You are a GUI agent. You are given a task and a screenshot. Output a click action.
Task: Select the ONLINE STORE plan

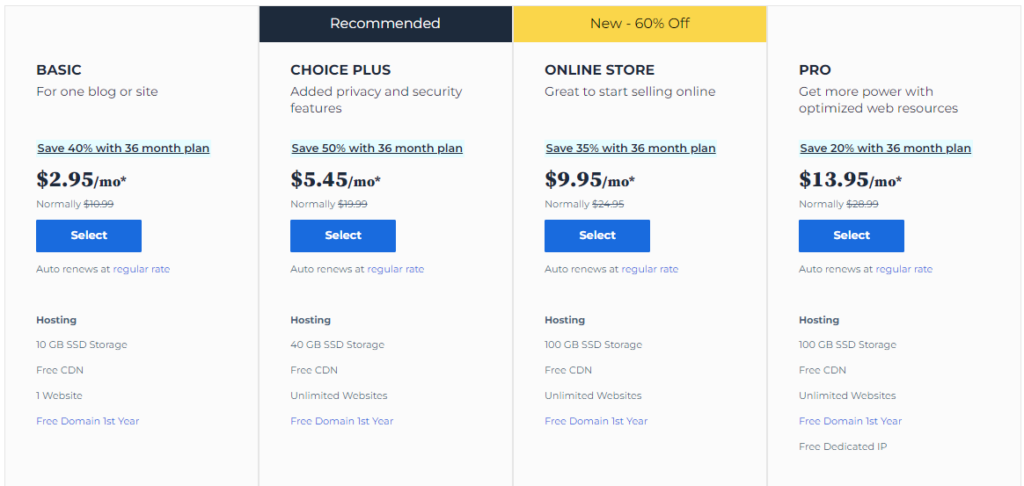pos(597,236)
